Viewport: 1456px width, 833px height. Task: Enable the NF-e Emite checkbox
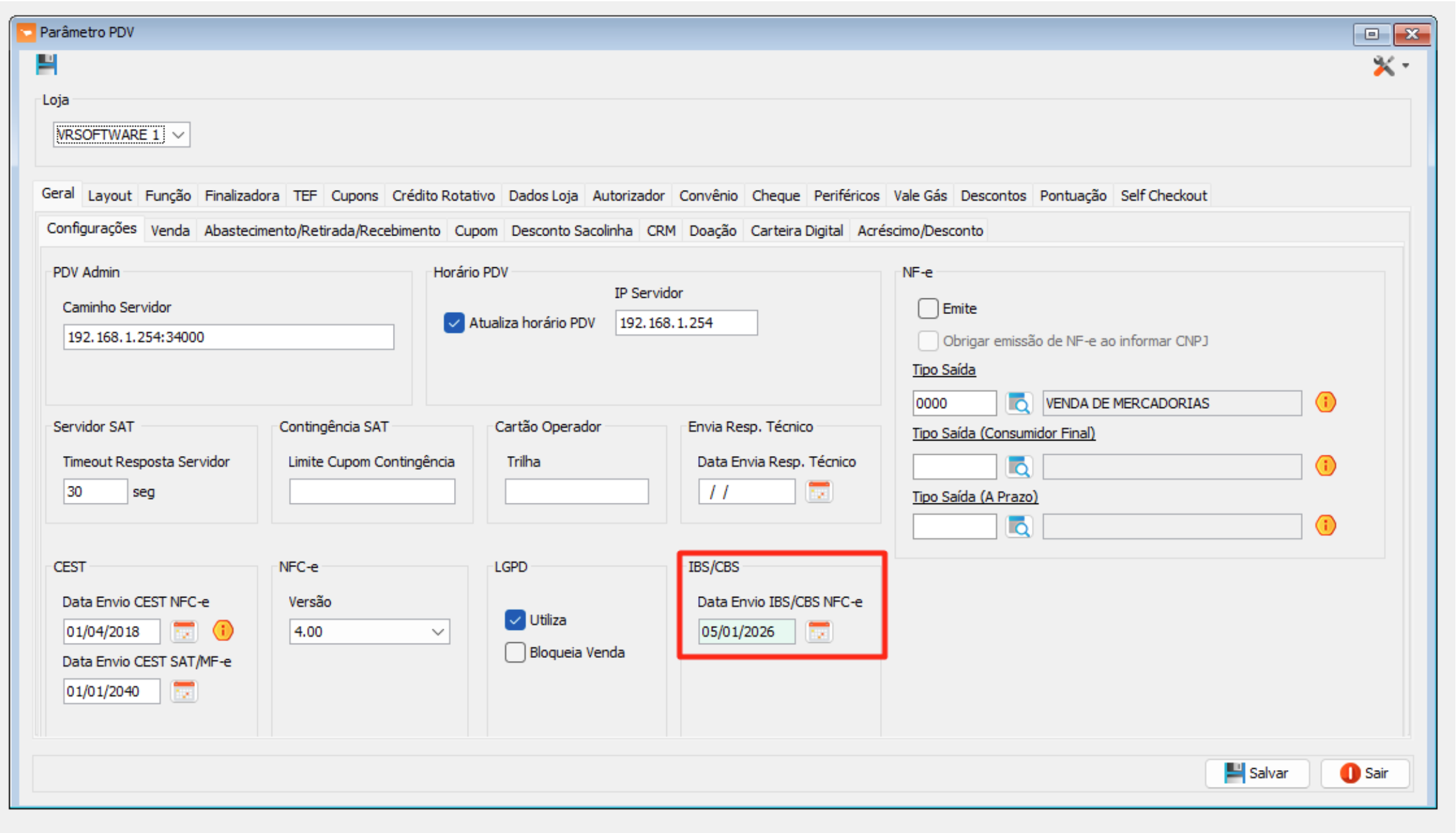click(x=928, y=308)
